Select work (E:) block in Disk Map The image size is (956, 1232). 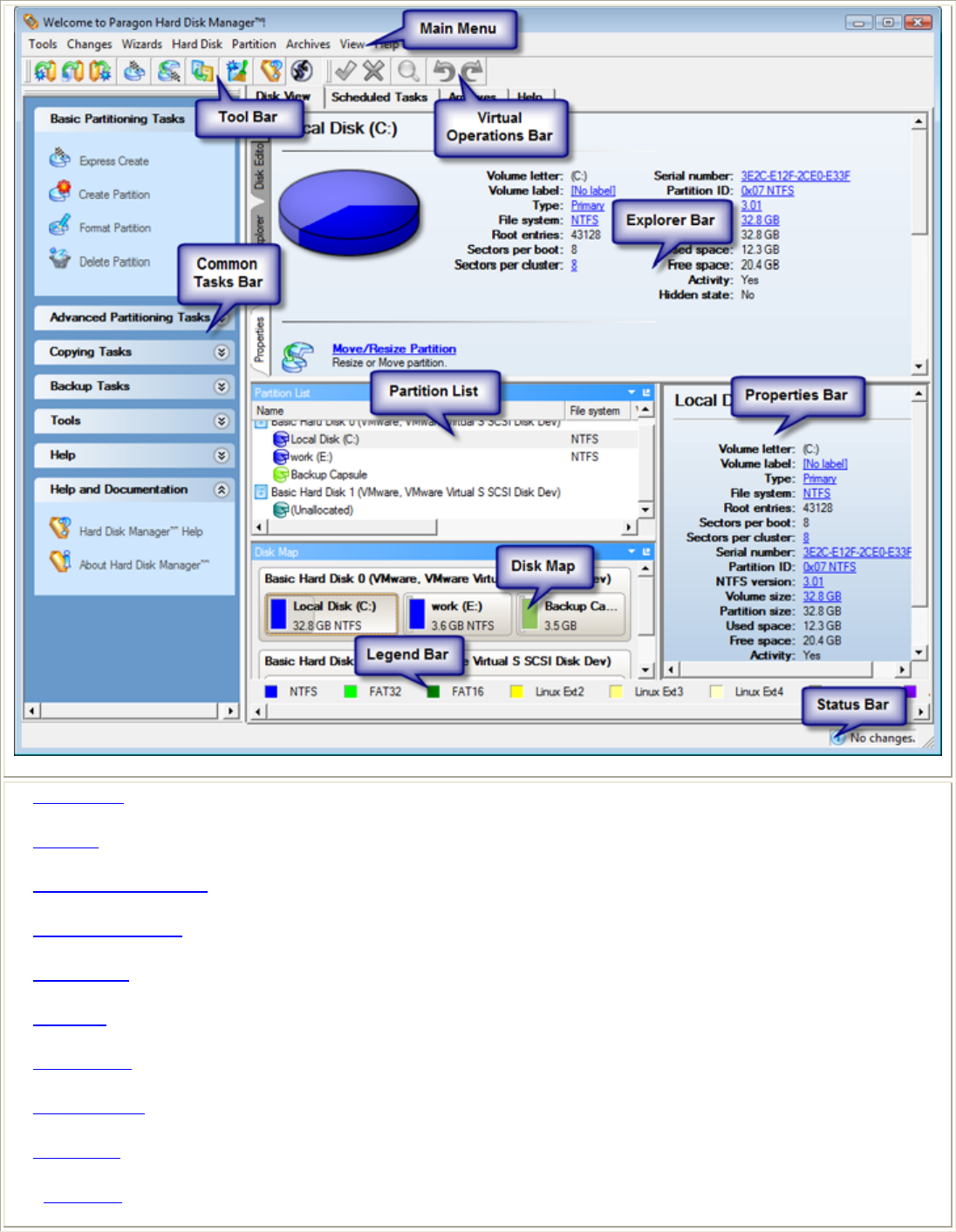457,615
